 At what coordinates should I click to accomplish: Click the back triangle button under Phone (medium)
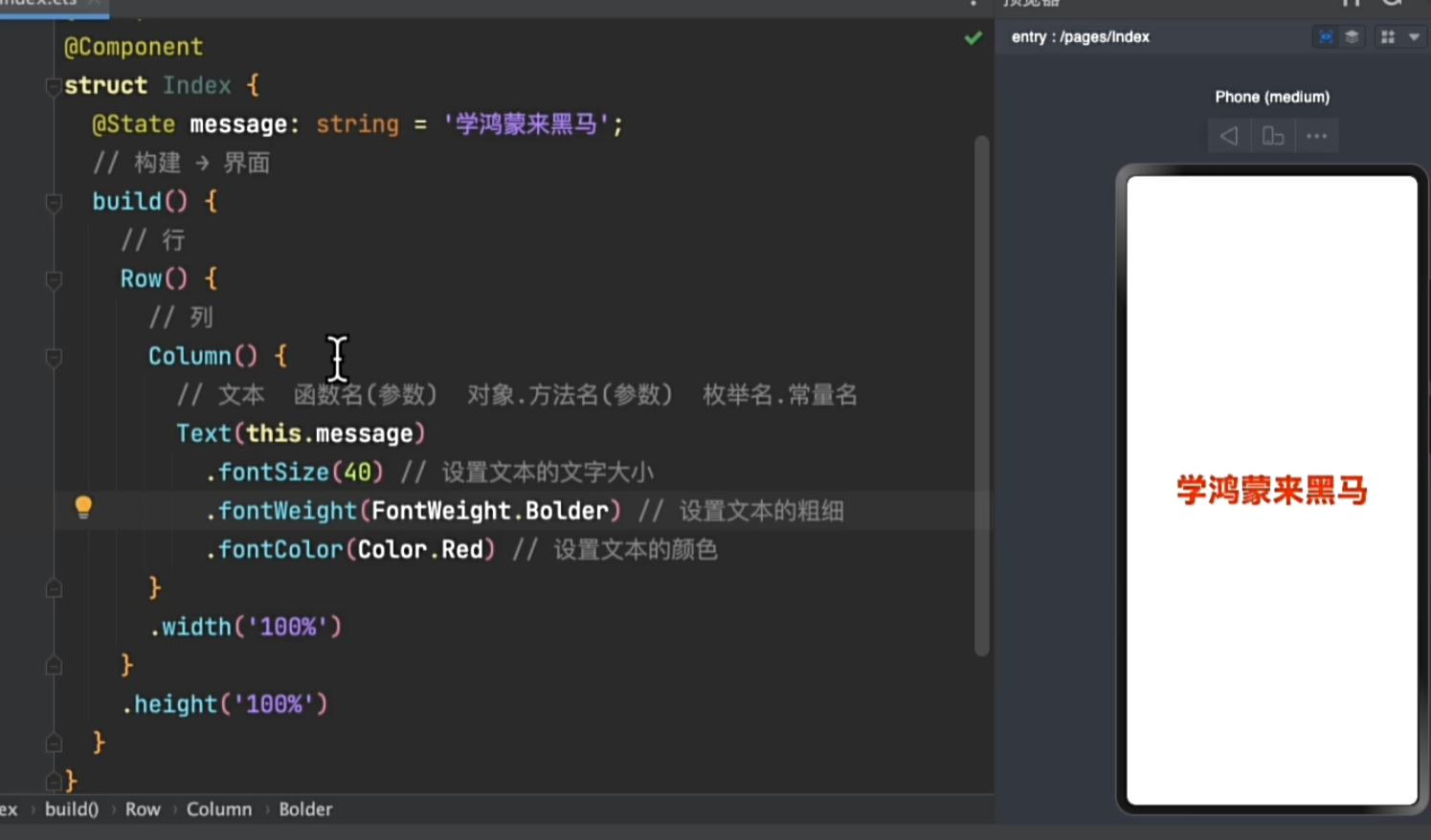(1229, 136)
